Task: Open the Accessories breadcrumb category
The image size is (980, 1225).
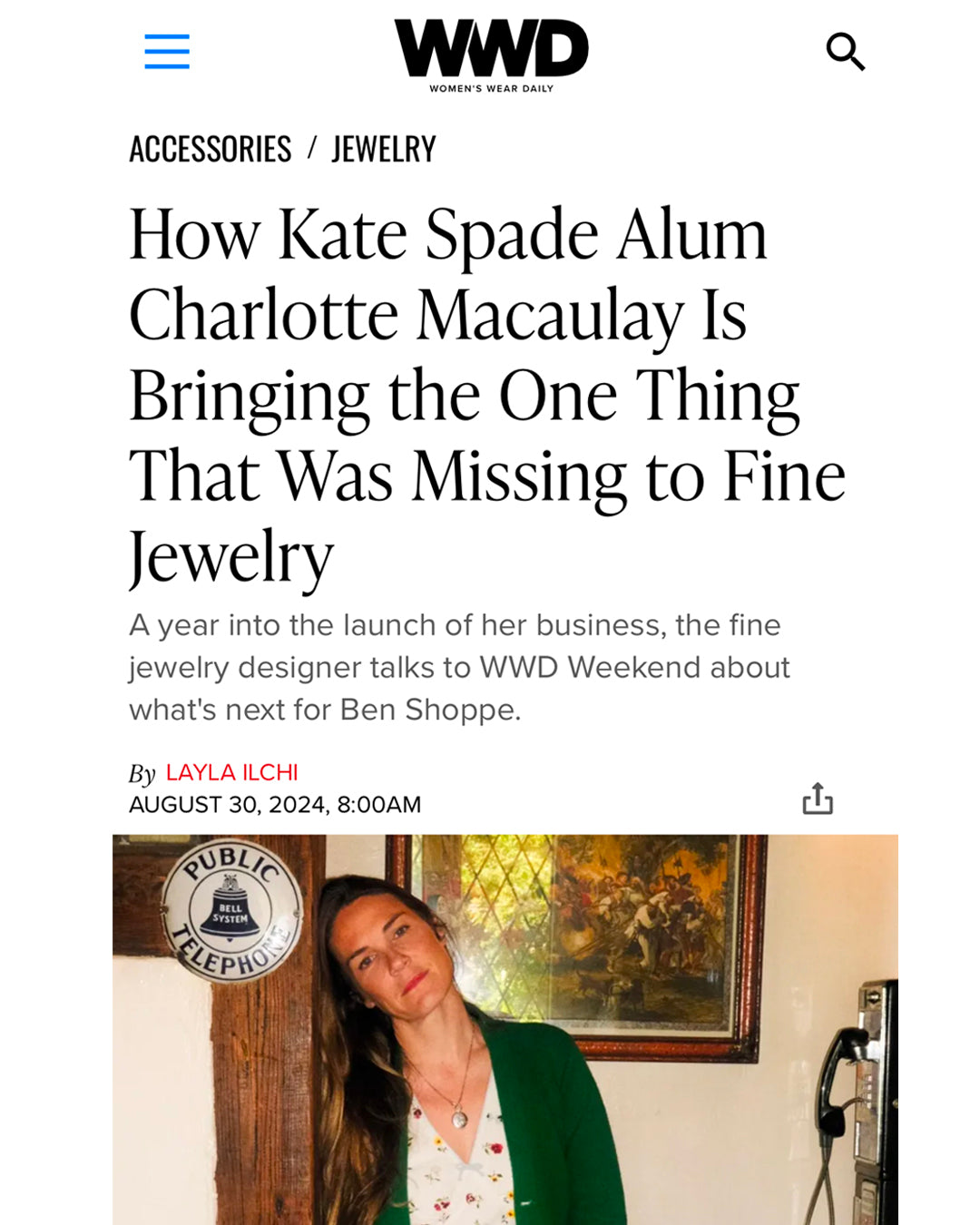Action: click(210, 149)
